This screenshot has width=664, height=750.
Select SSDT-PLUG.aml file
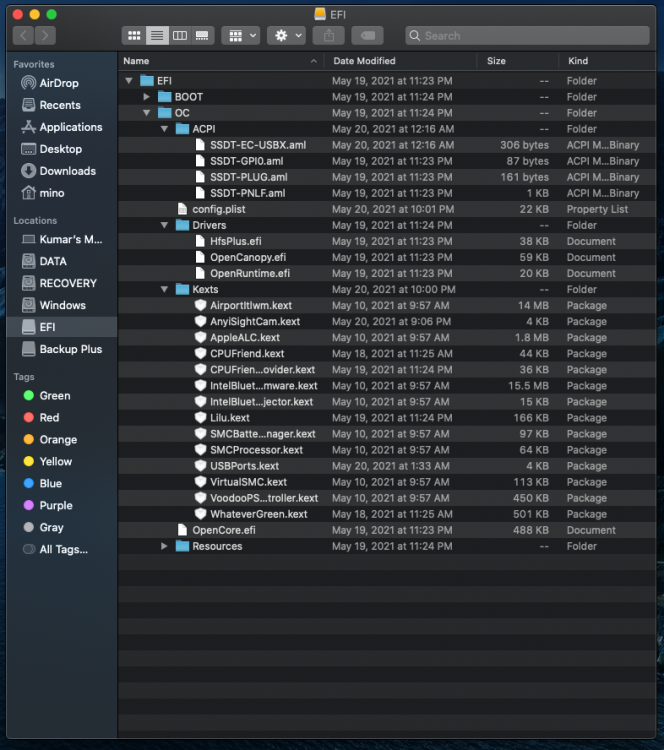click(387, 177)
